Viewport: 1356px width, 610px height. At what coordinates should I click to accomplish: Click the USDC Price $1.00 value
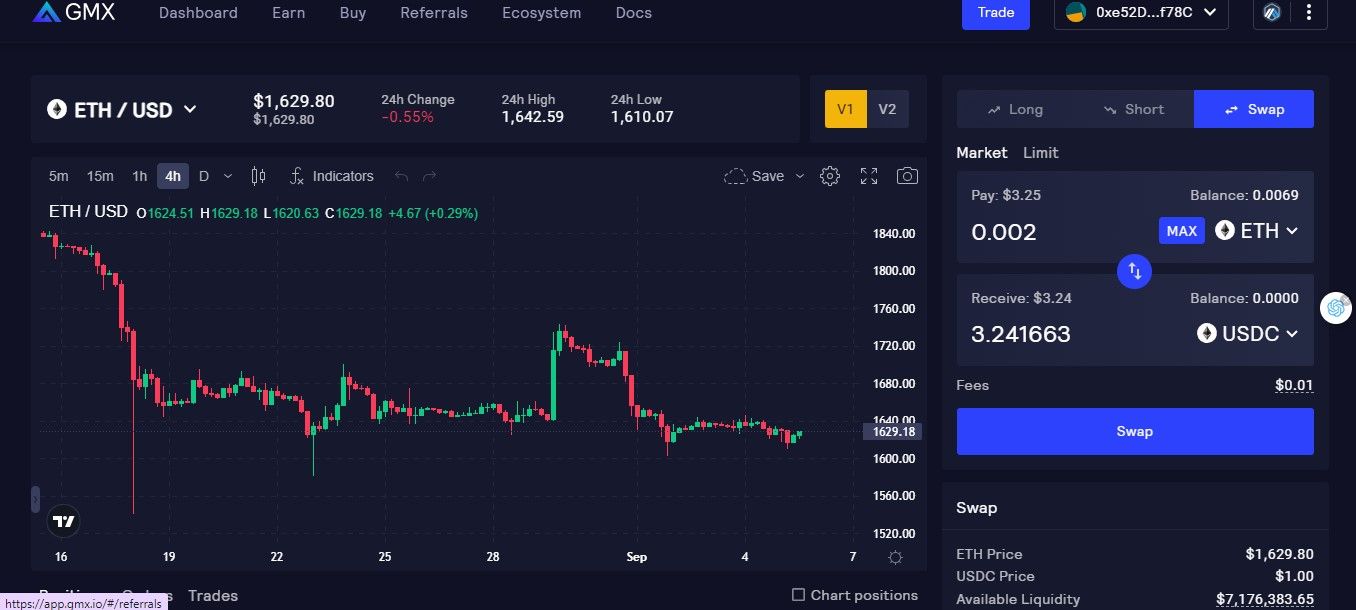(x=1293, y=576)
